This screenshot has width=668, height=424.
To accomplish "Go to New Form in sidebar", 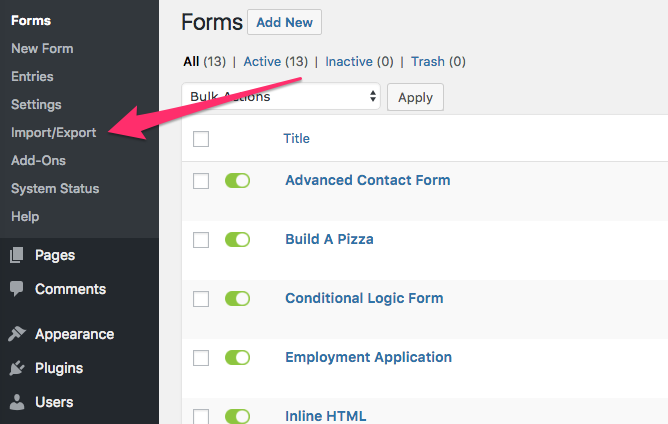I will (42, 49).
